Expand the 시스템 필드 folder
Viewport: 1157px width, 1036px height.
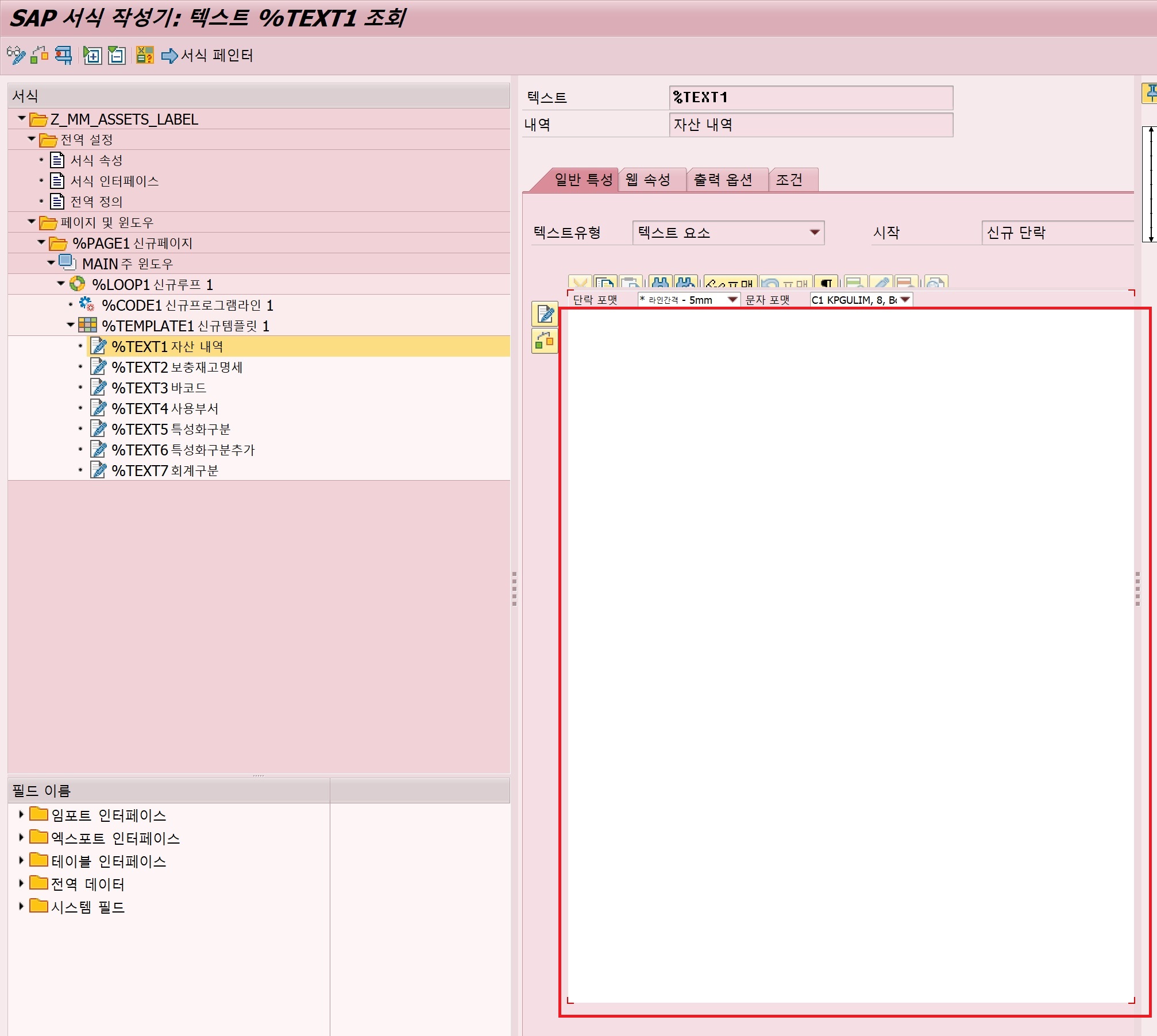click(21, 906)
